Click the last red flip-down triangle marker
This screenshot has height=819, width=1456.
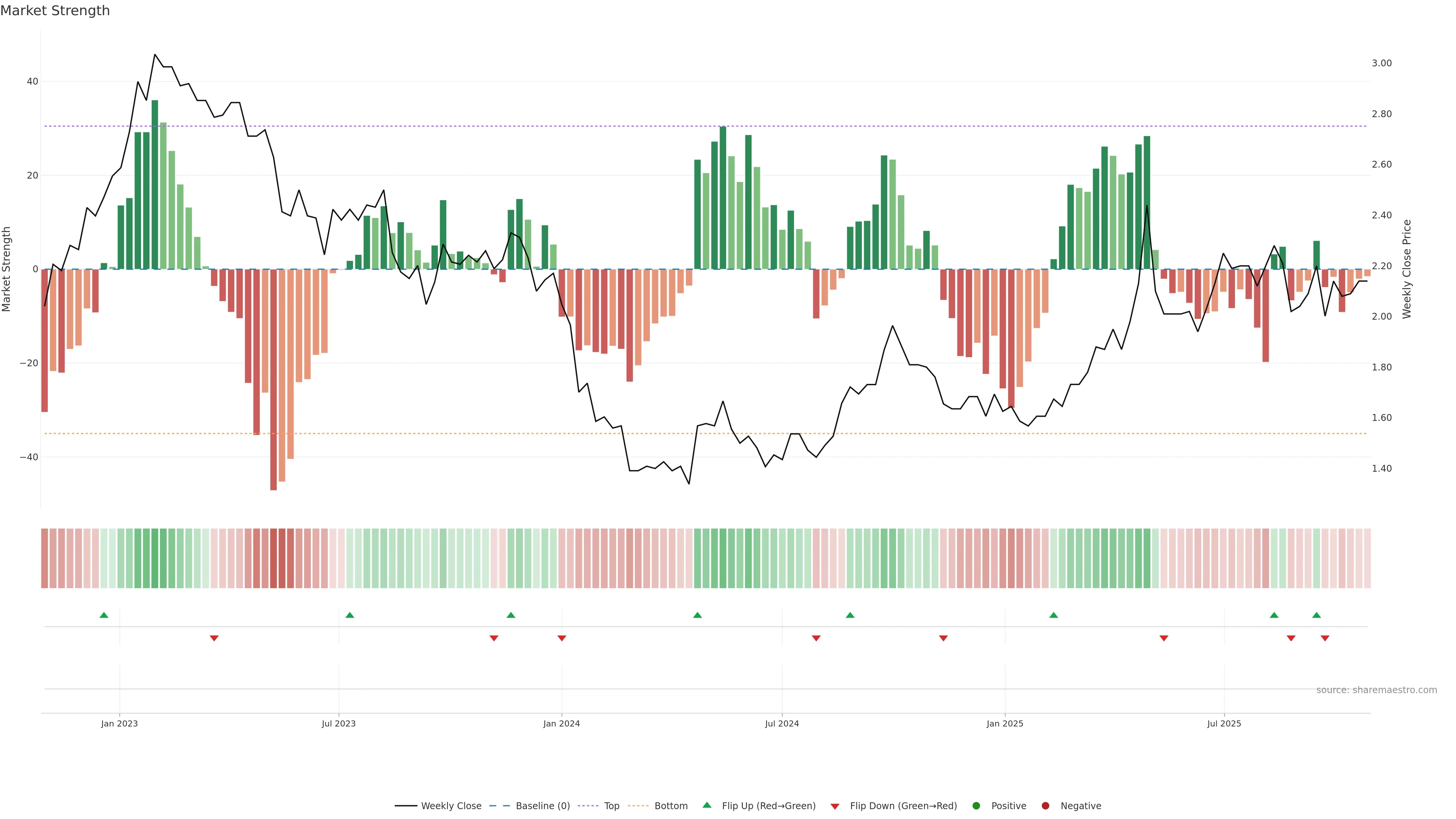[1325, 638]
